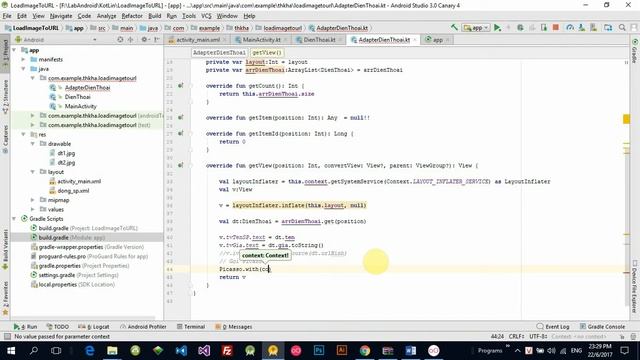Open the Structure side panel
The width and height of the screenshot is (640, 360).
(x=5, y=96)
